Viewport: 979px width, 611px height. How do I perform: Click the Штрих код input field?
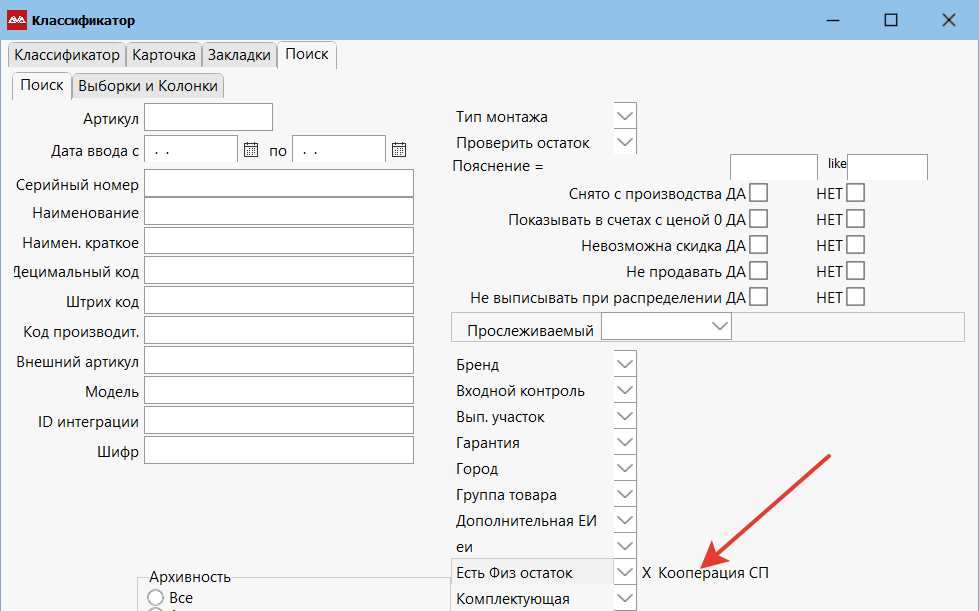point(279,300)
